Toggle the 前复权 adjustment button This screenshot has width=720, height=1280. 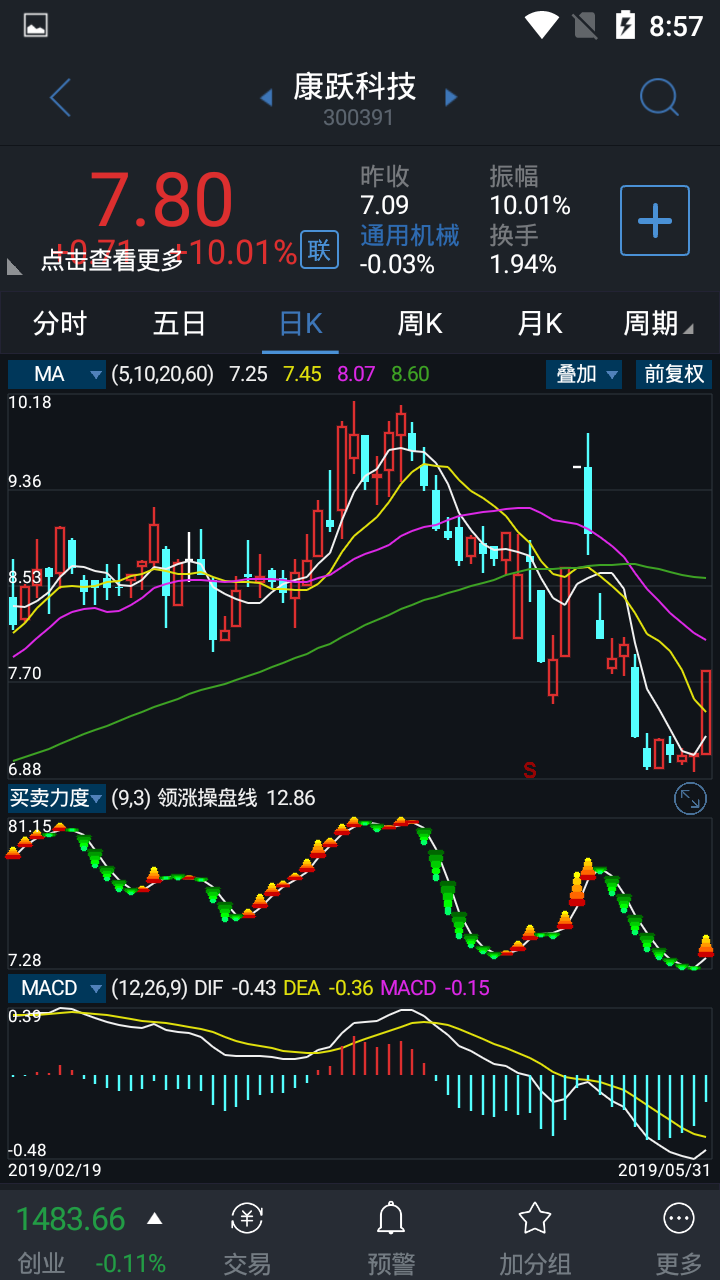point(674,374)
